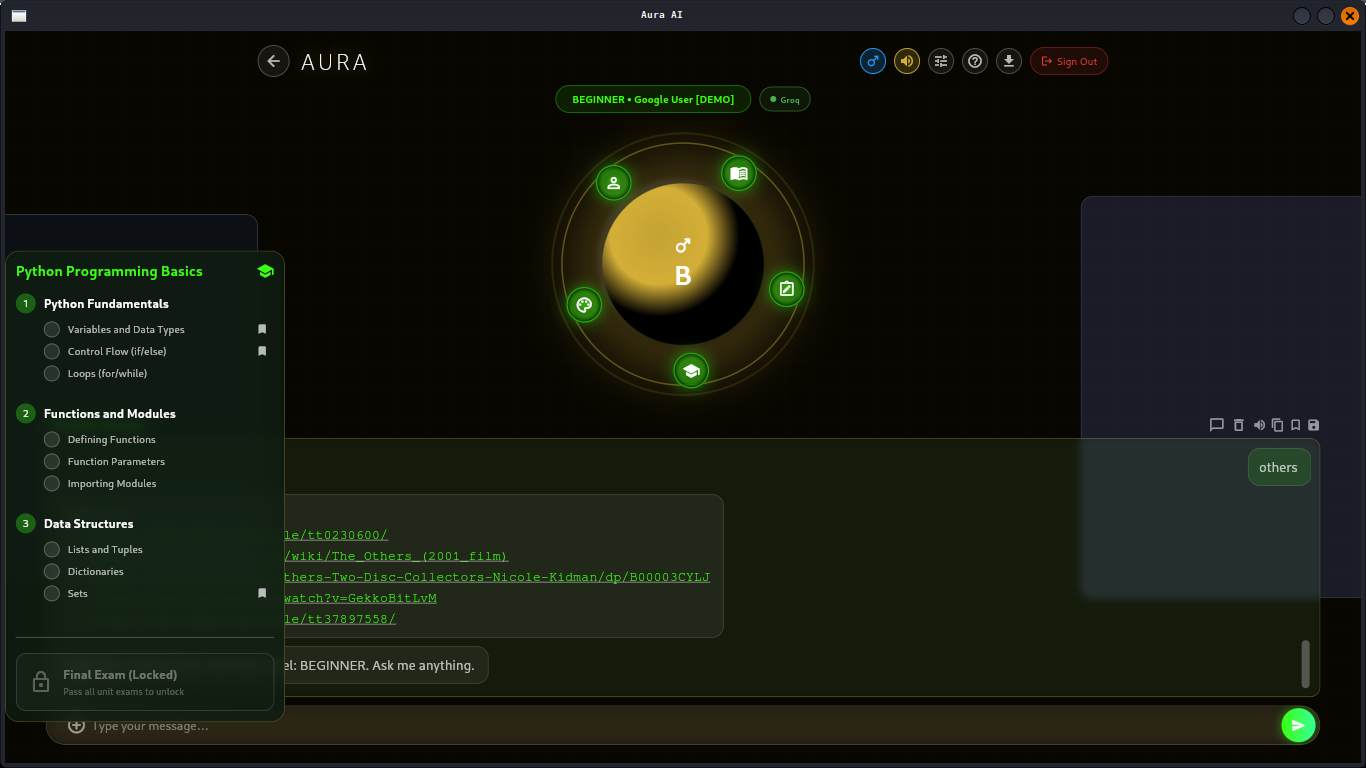The height and width of the screenshot is (768, 1366).
Task: Open the Loops (for/while) lesson
Action: pos(107,373)
